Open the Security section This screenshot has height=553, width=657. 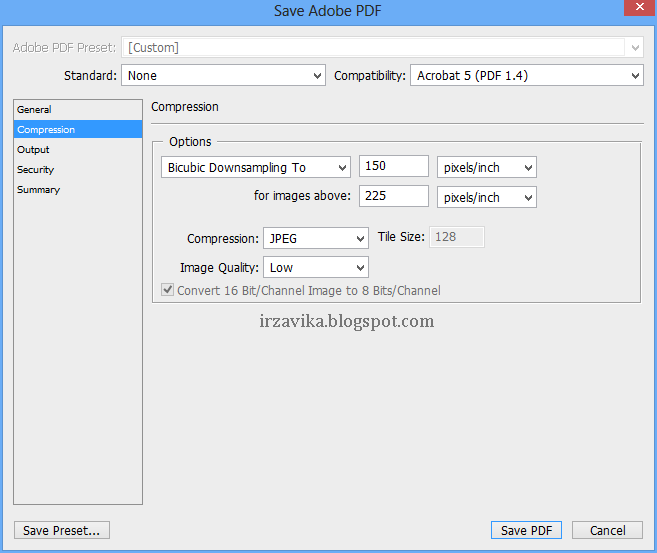pos(78,170)
